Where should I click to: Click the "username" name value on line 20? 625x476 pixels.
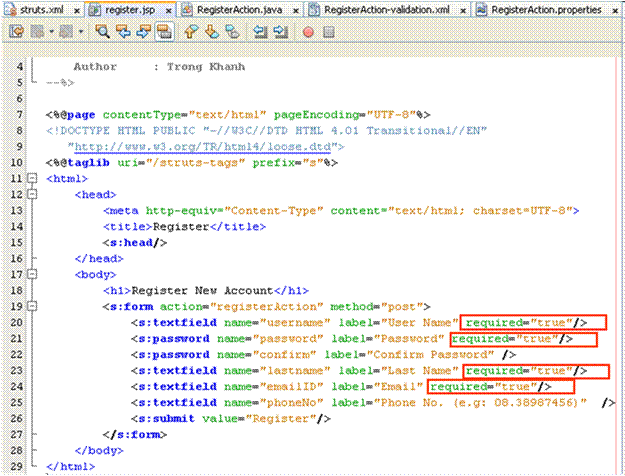295,323
